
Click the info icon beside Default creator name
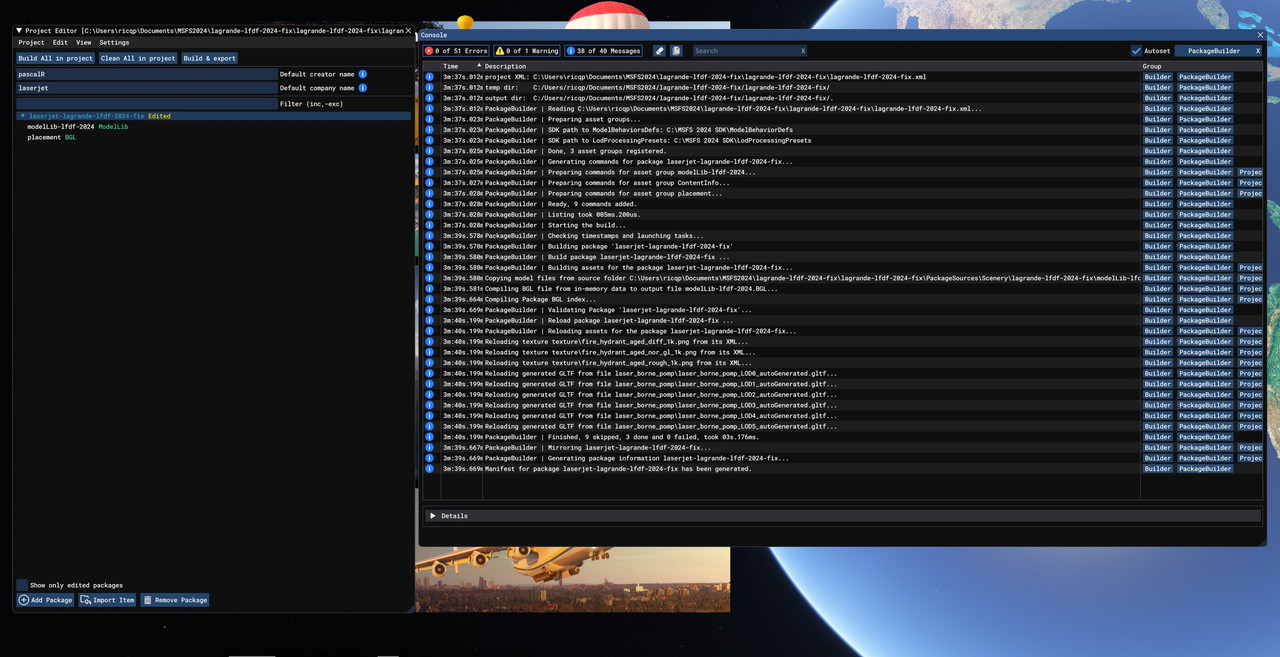[363, 74]
